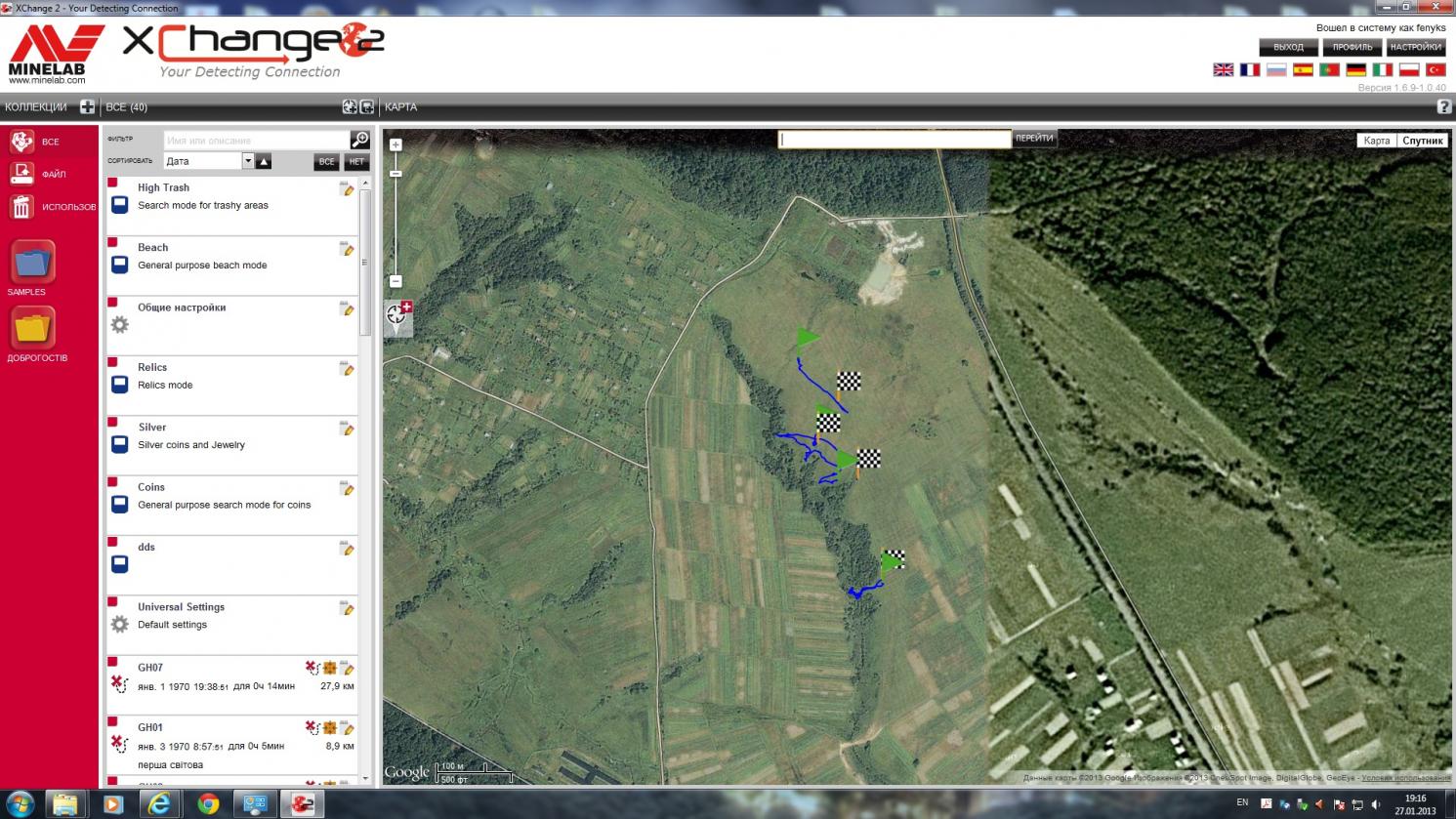Zoom in the map with plus button
The width and height of the screenshot is (1456, 819).
point(395,144)
